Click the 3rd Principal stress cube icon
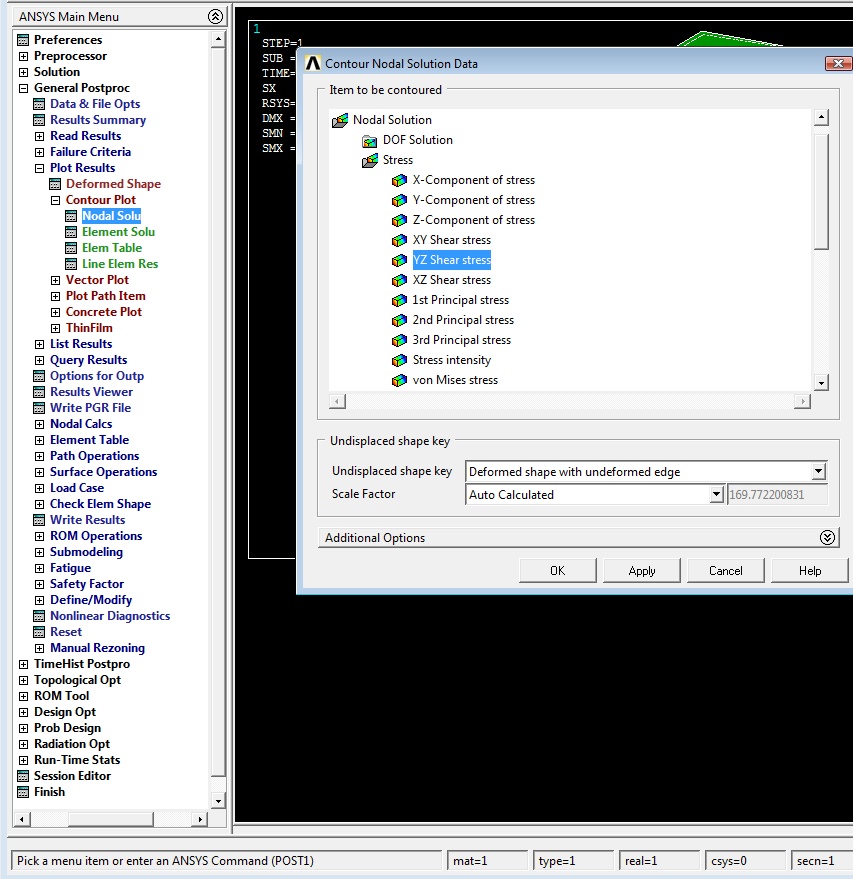Screen dimensions: 853x879 (399, 340)
